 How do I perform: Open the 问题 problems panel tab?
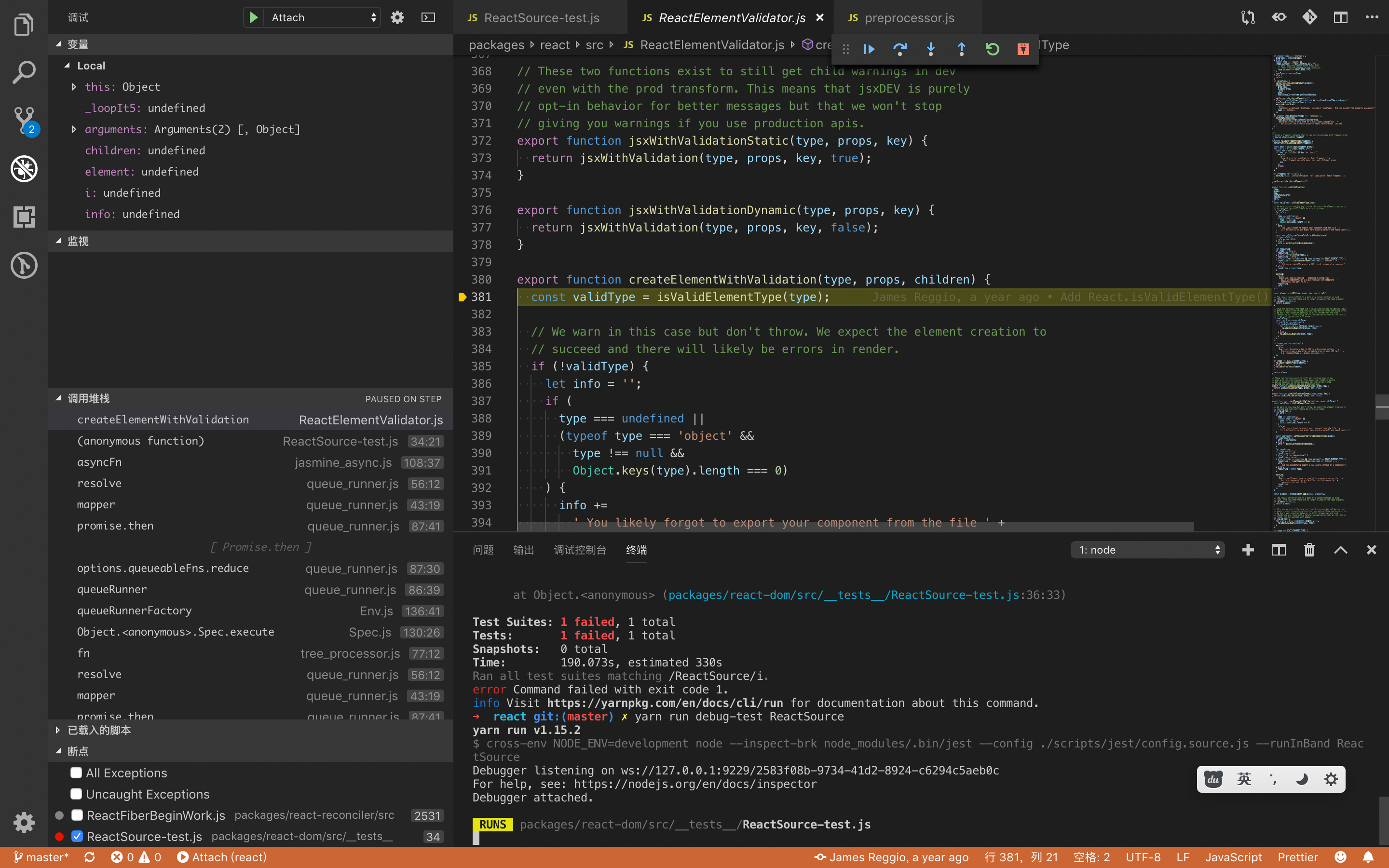pos(483,549)
